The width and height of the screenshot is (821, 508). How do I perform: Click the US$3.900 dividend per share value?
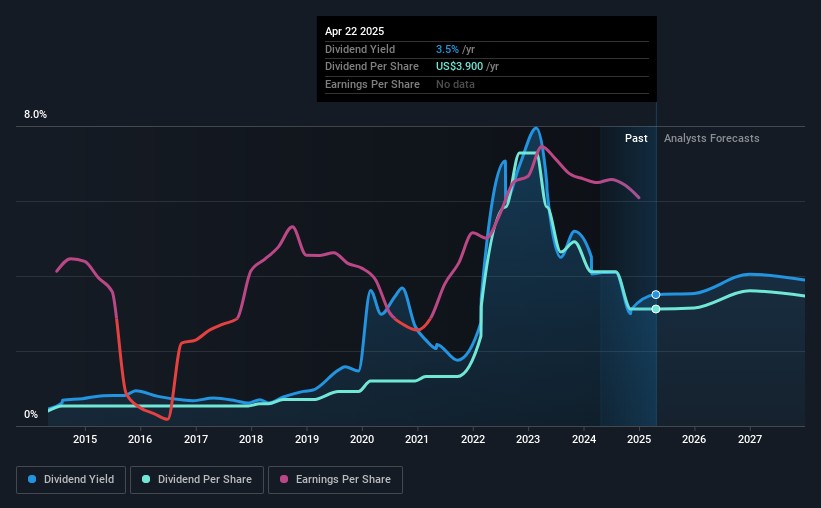click(x=461, y=67)
